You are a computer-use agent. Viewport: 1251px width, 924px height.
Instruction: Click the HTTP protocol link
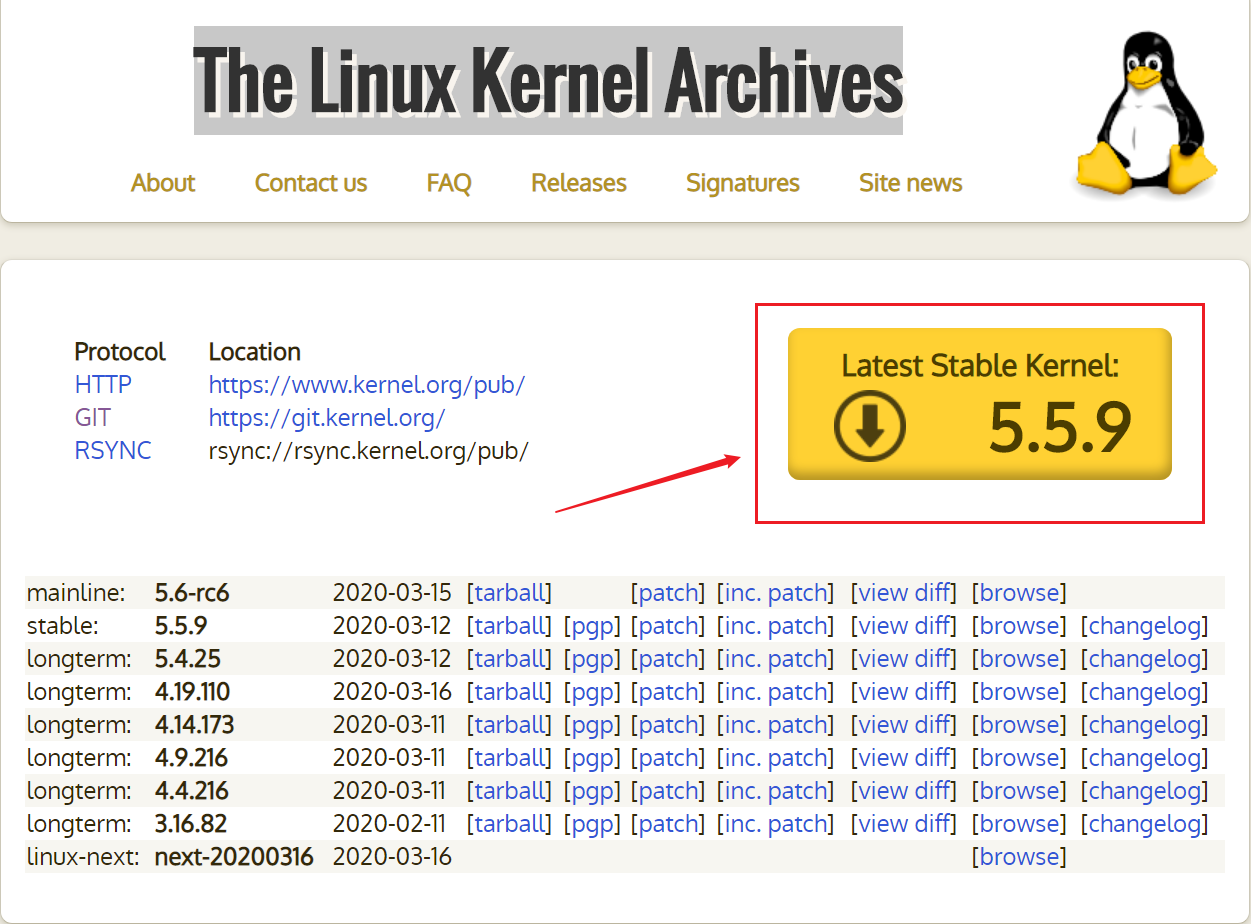103,385
